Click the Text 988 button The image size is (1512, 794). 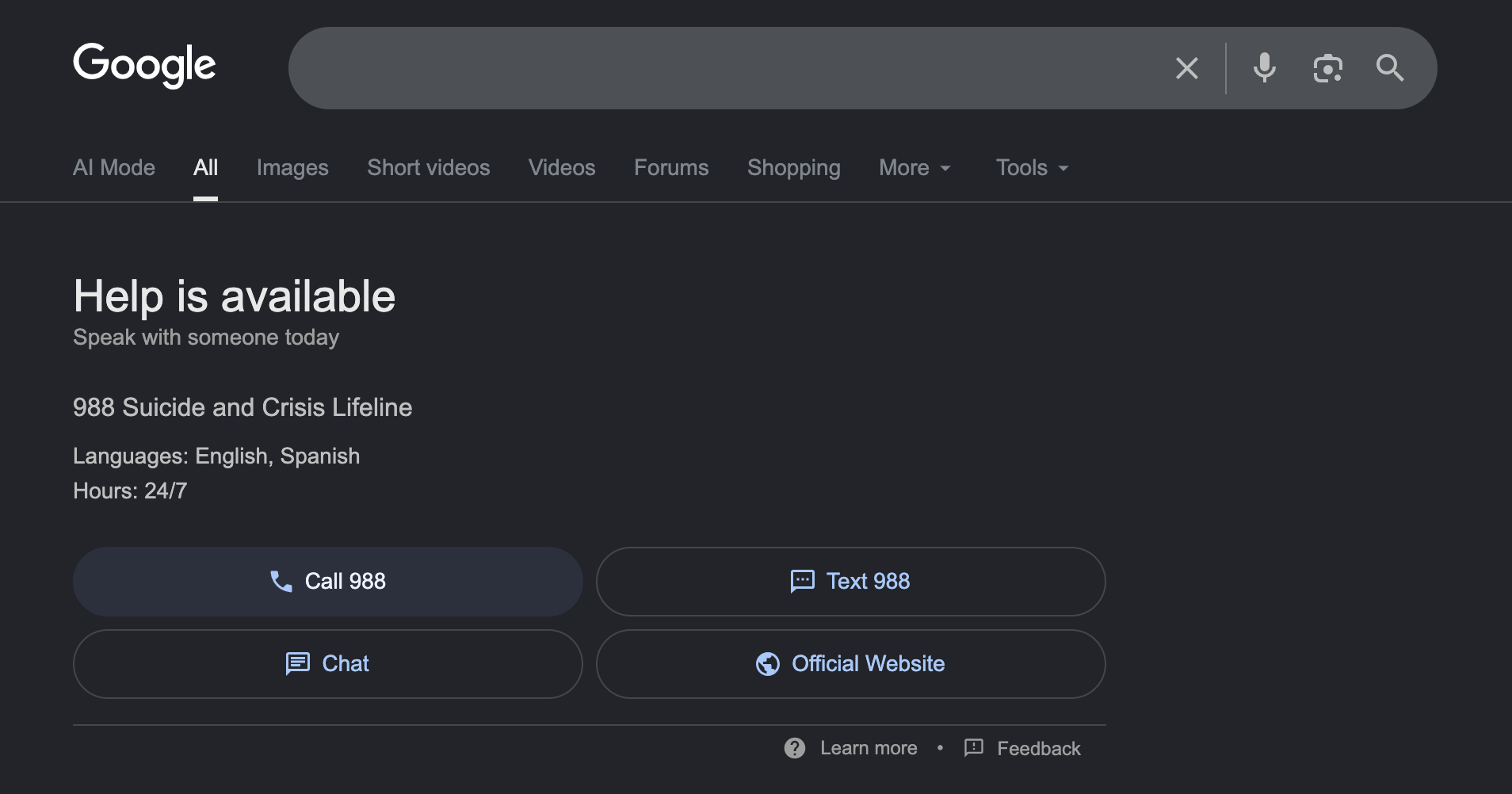point(851,582)
